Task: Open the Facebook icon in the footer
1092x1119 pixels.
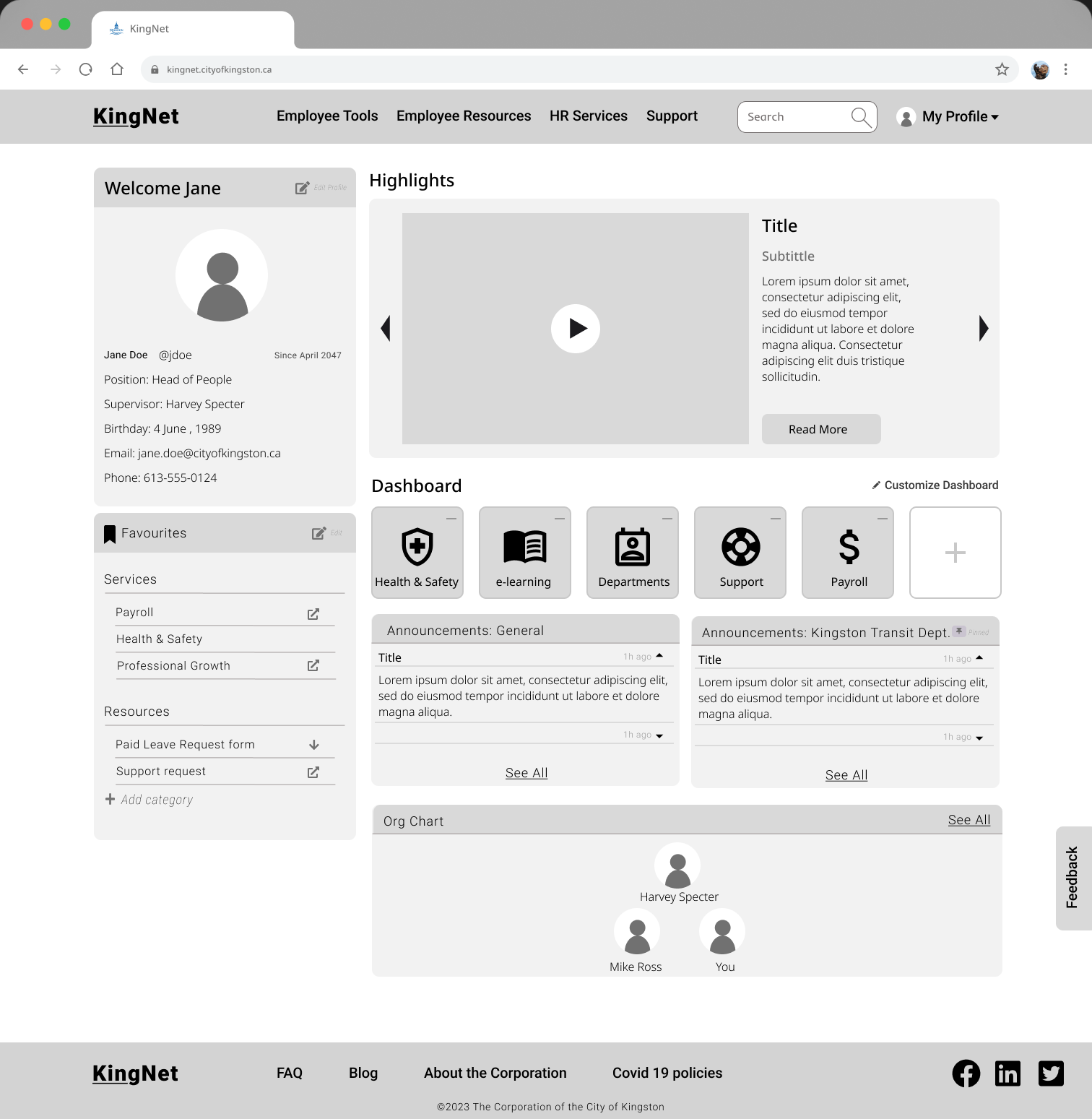Action: pyautogui.click(x=966, y=1073)
